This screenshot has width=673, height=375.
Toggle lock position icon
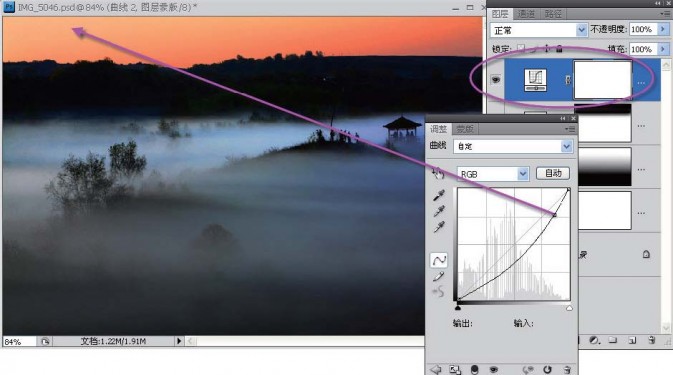coord(547,48)
